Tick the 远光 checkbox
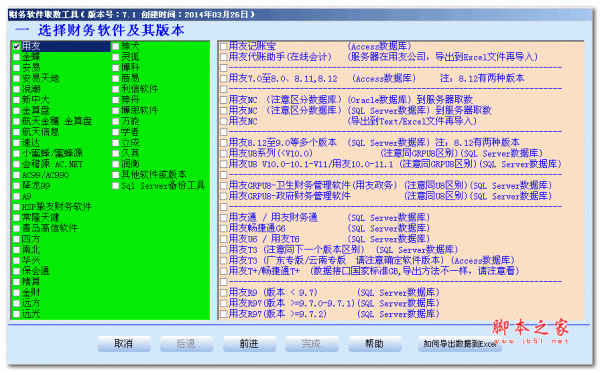 coord(16,314)
